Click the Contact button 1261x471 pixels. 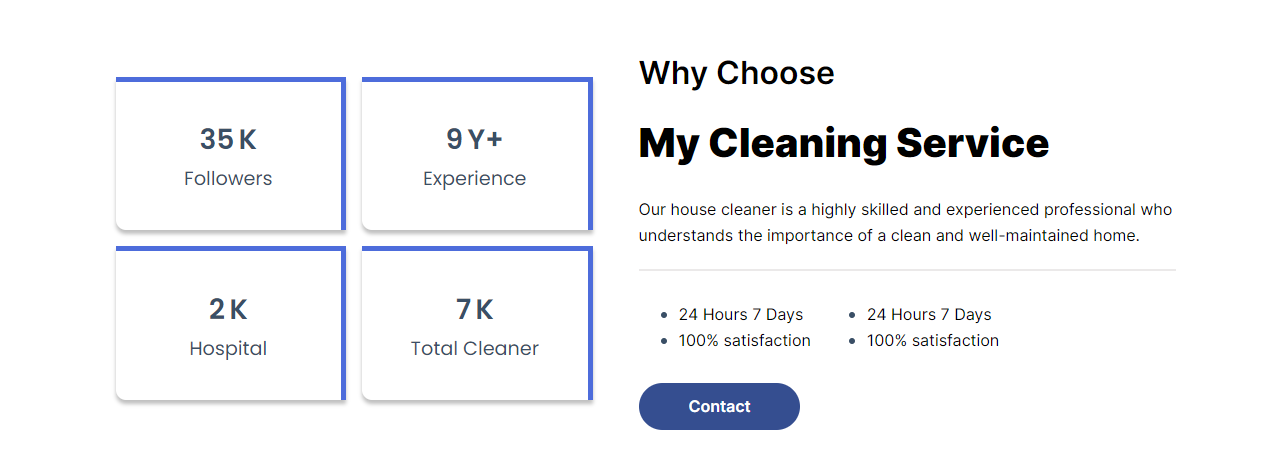click(x=719, y=406)
